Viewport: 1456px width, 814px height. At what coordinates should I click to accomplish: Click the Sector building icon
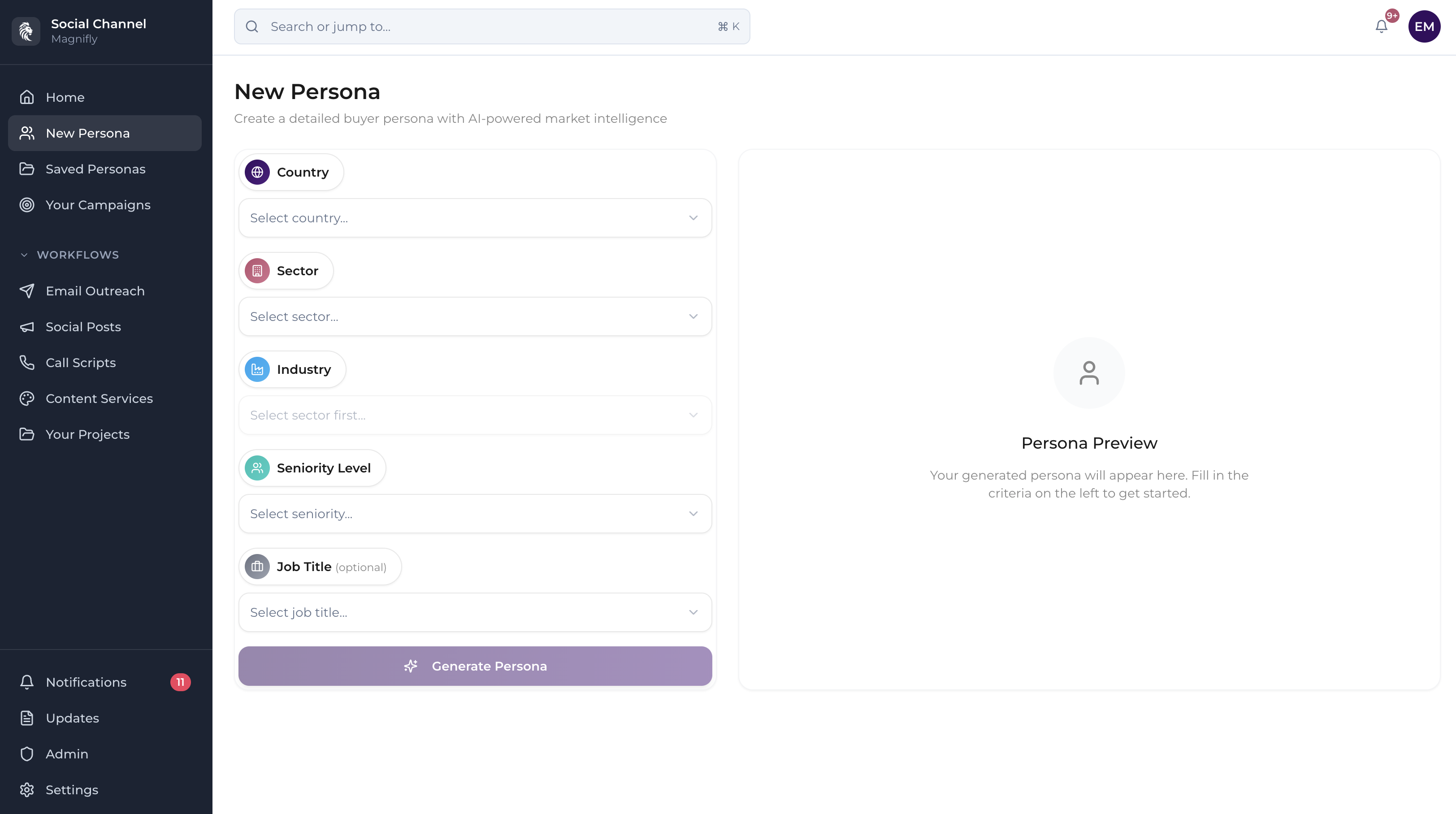click(257, 271)
